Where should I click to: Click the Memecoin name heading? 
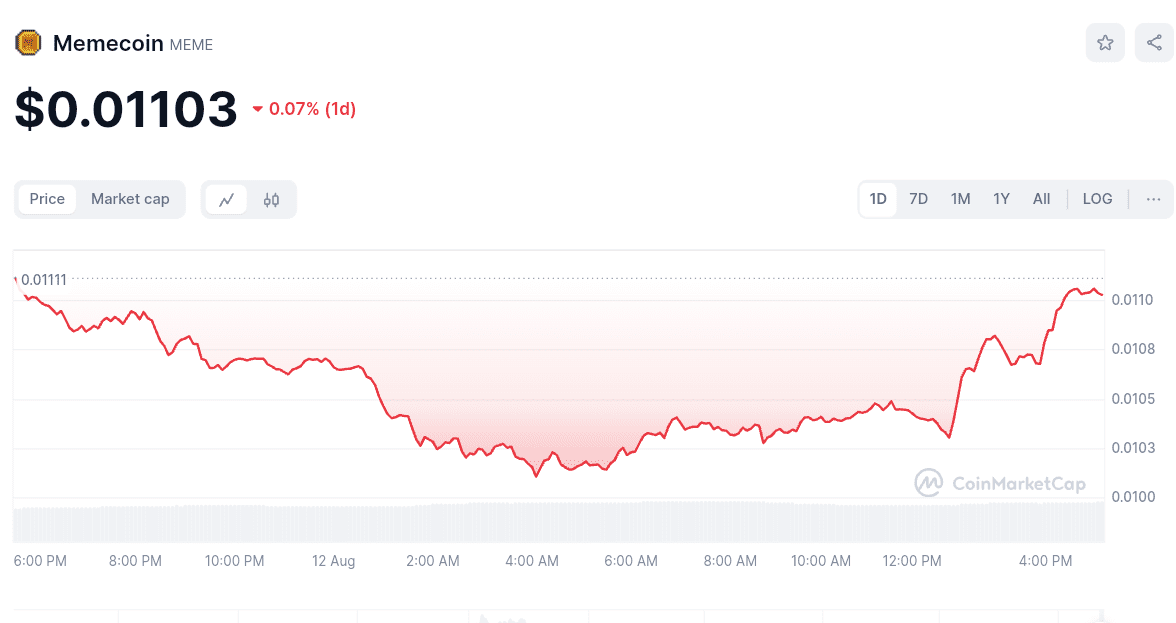[108, 43]
